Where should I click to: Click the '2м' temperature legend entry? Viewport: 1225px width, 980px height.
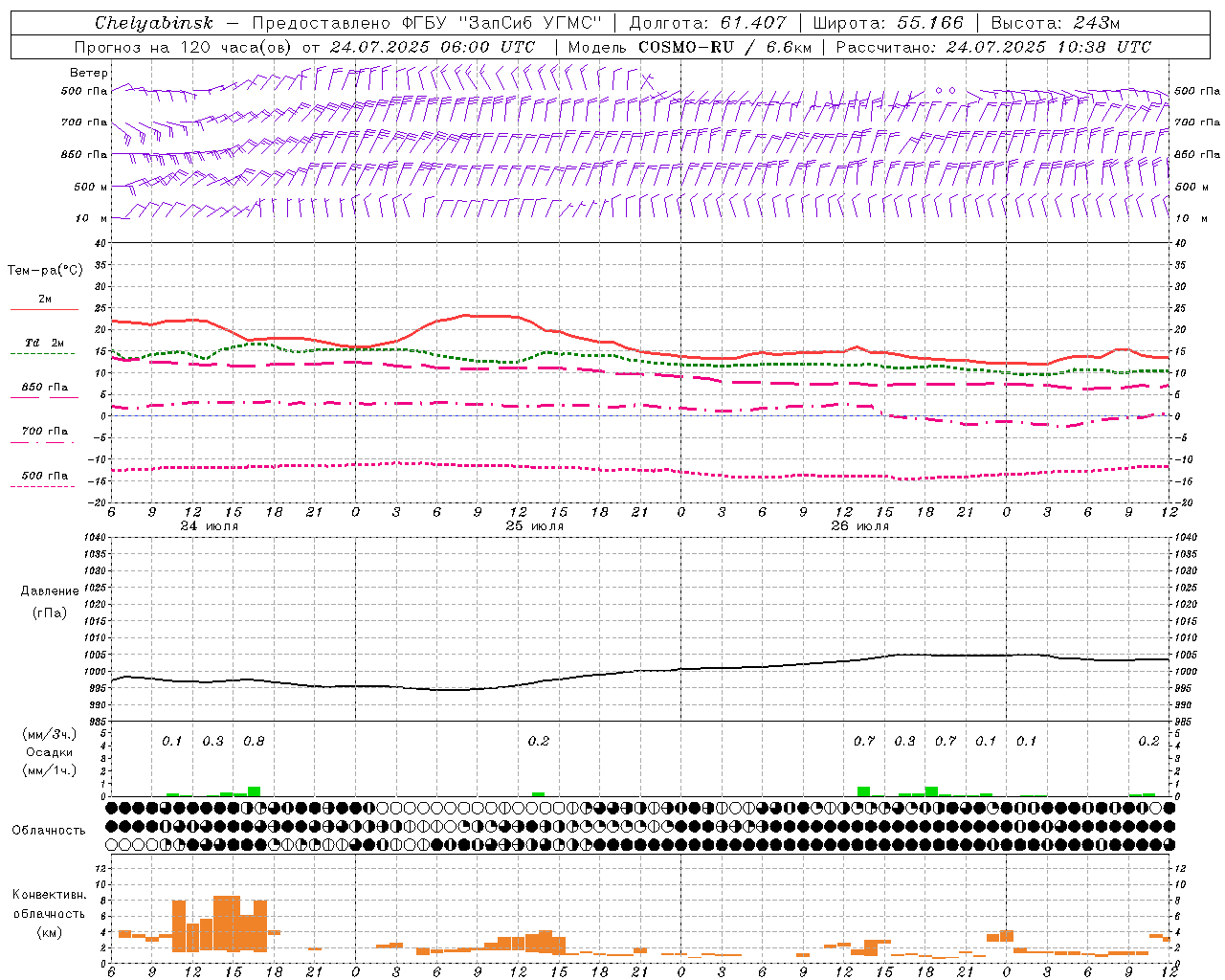click(45, 300)
